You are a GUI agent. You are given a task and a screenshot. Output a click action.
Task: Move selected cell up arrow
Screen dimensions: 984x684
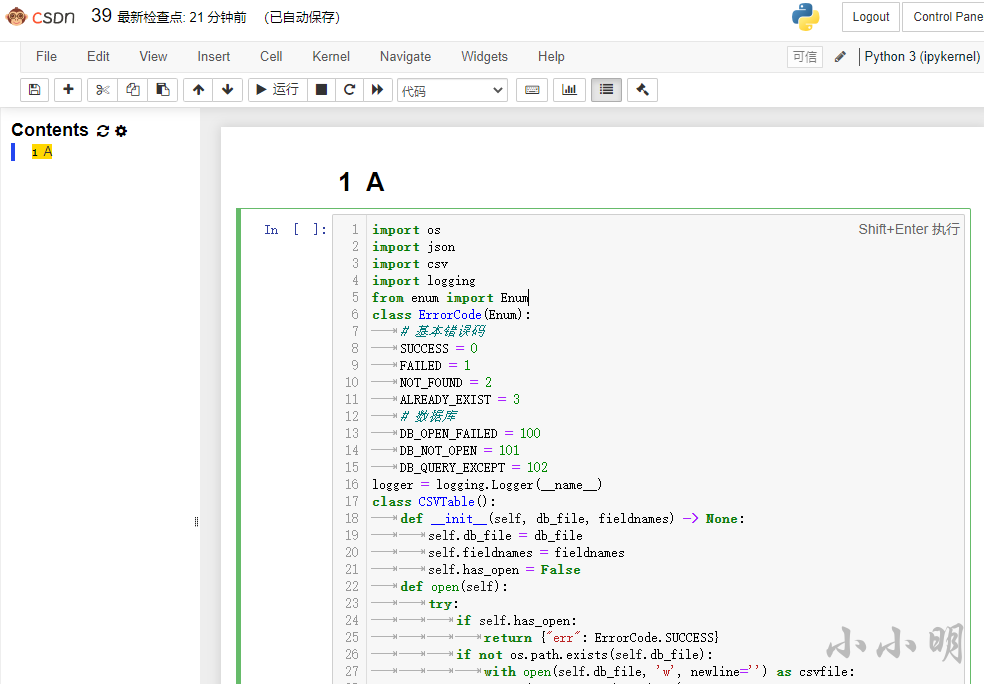tap(198, 90)
